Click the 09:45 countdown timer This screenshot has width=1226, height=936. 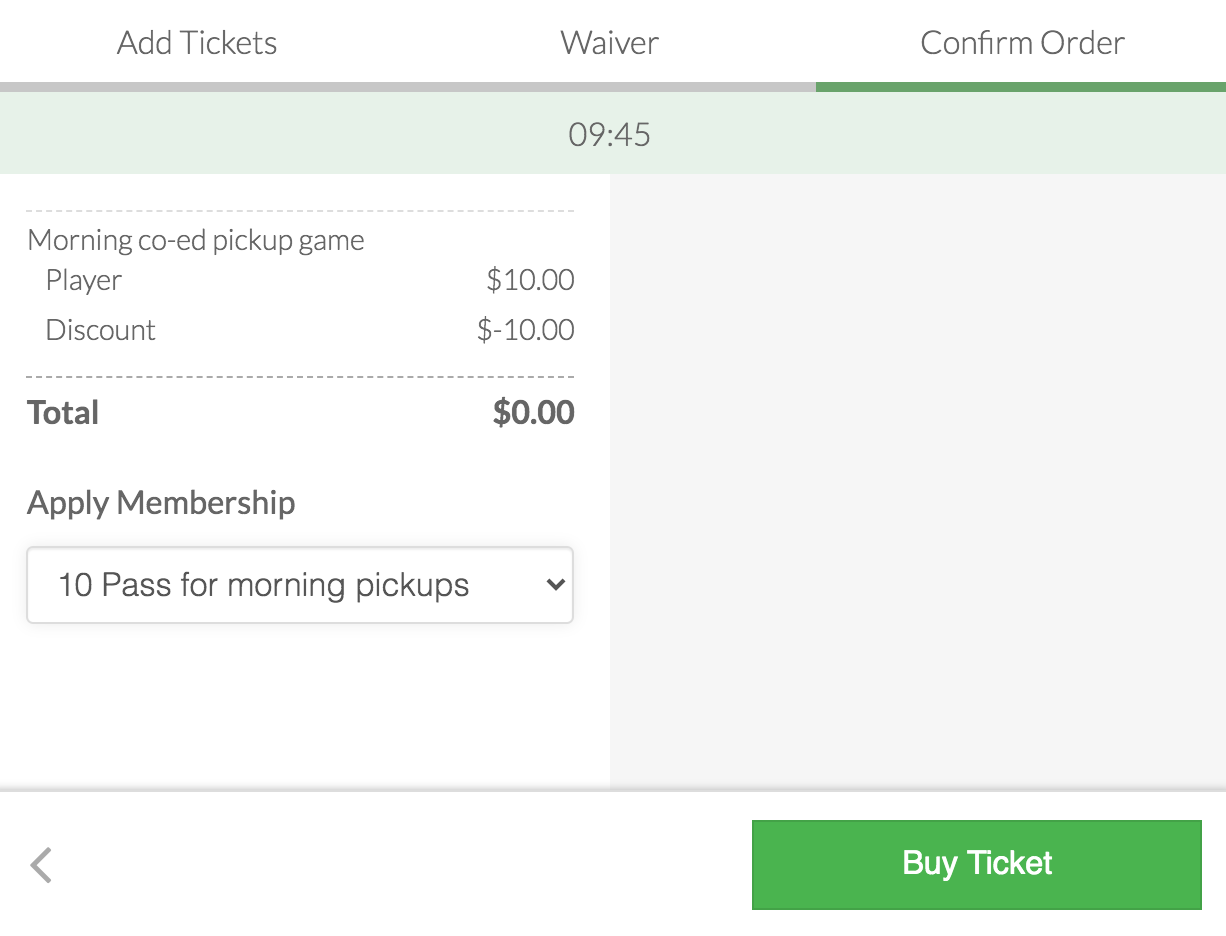[x=610, y=134]
